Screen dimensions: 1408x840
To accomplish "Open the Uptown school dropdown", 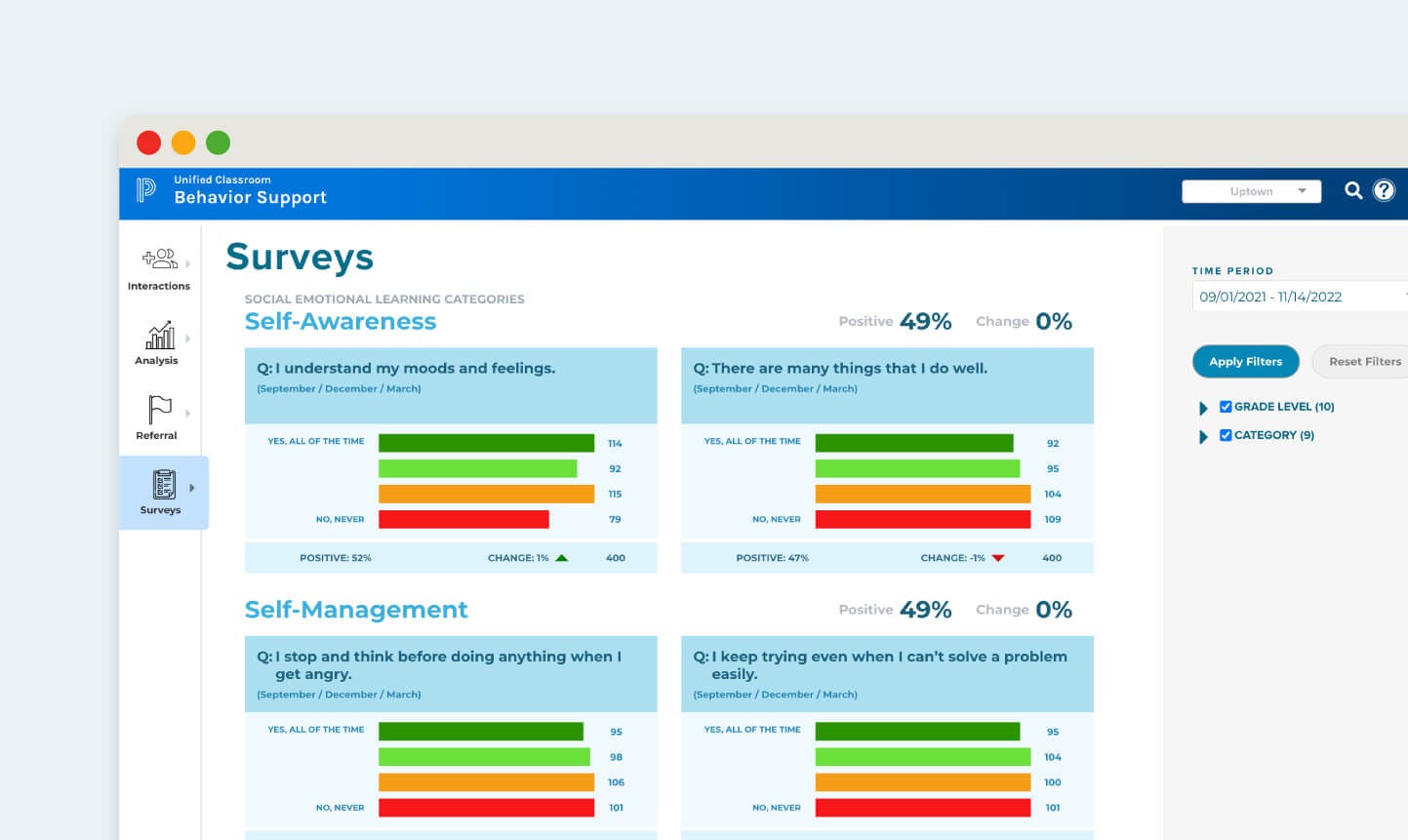I will point(1251,191).
